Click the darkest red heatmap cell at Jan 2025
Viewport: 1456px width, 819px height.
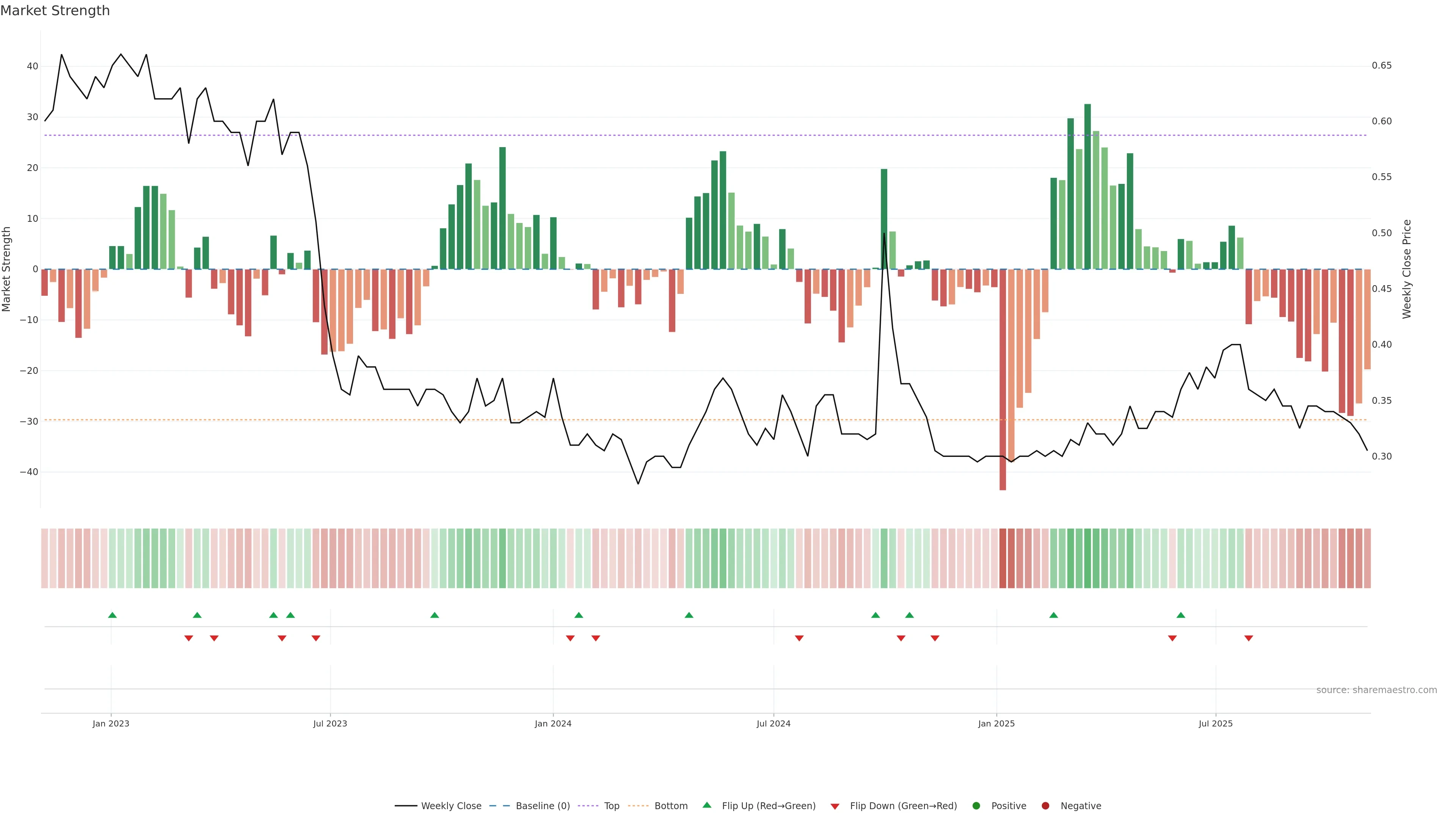coord(1003,559)
